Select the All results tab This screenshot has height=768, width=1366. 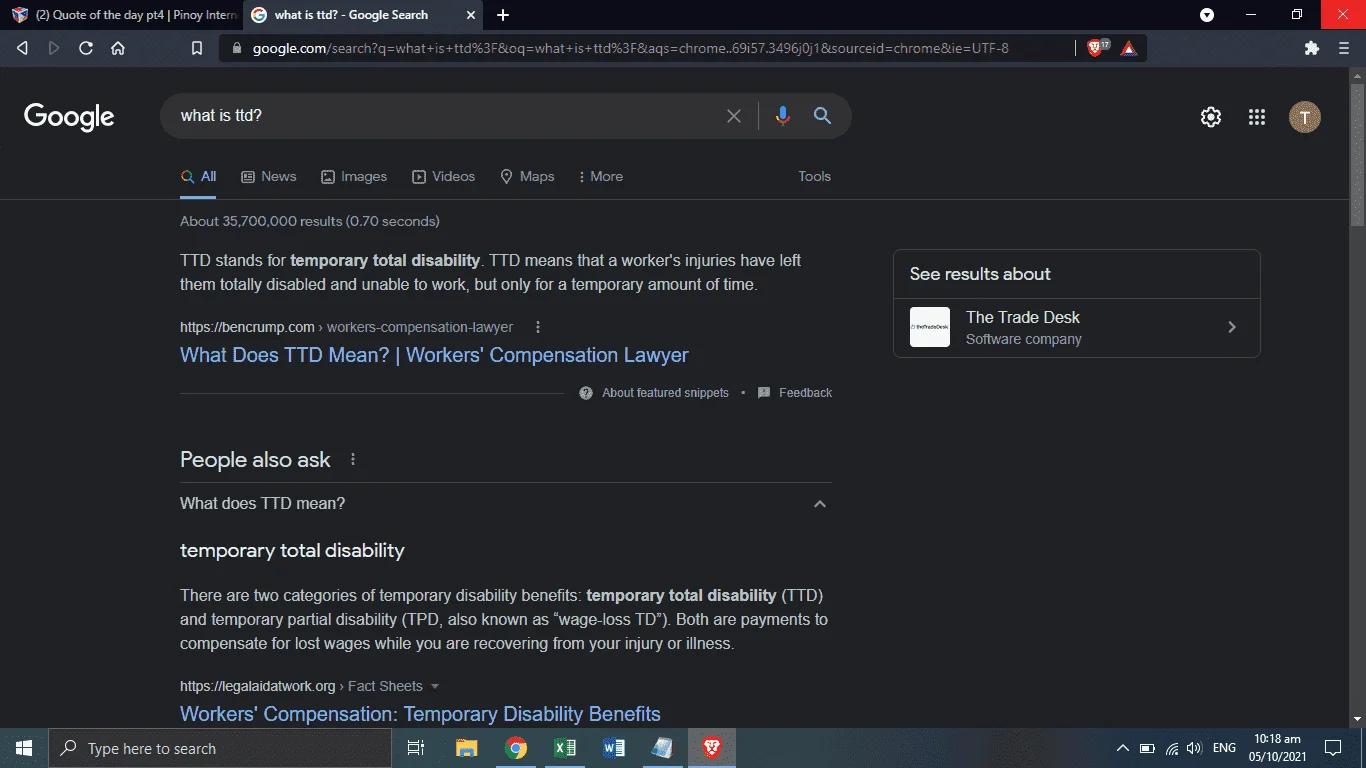[x=198, y=176]
